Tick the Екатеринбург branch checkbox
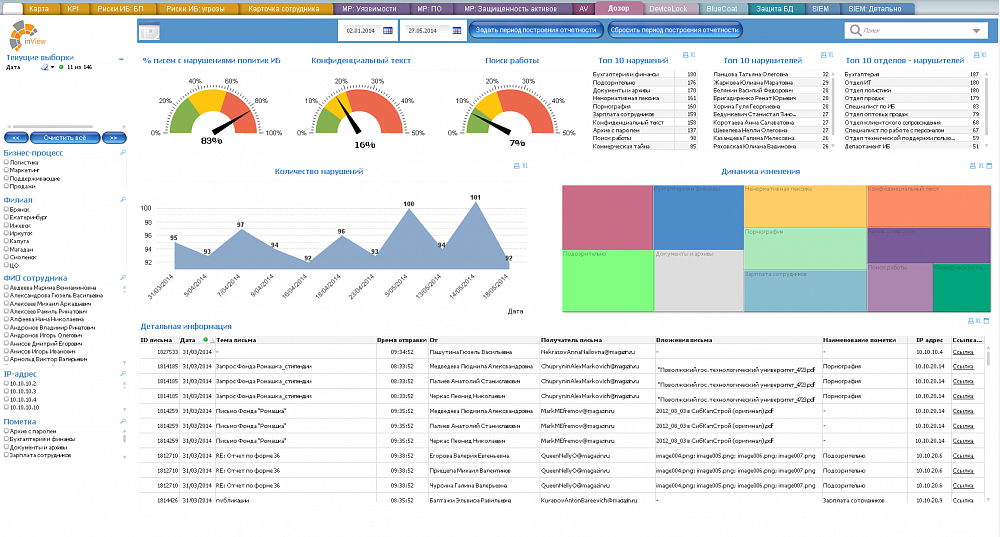Image resolution: width=1000 pixels, height=537 pixels. tap(6, 217)
